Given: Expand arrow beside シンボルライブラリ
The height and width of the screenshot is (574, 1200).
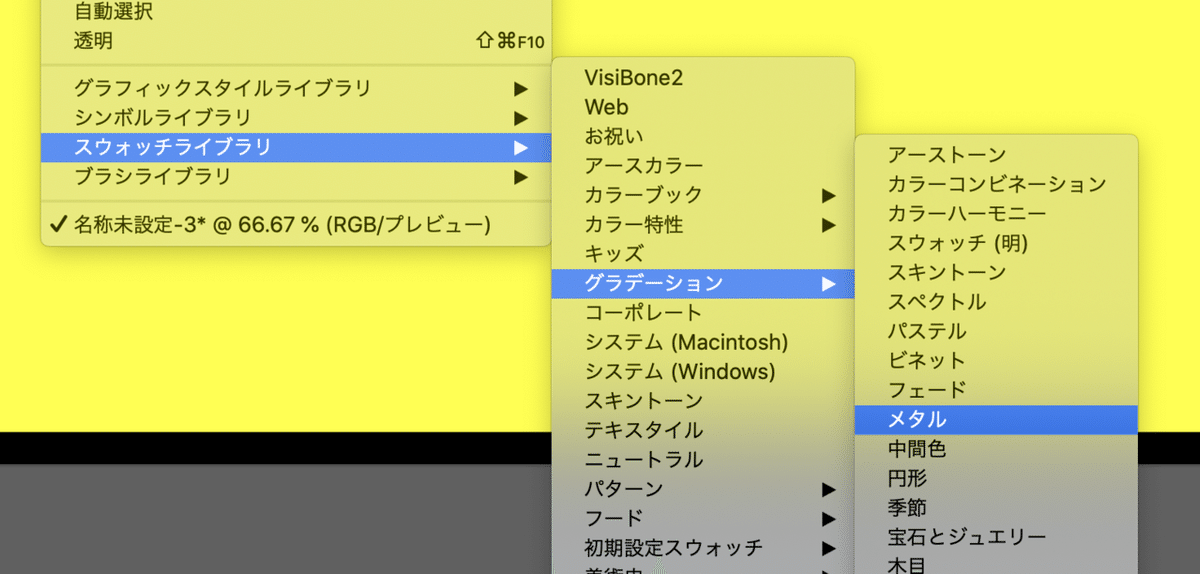Looking at the screenshot, I should coord(520,118).
